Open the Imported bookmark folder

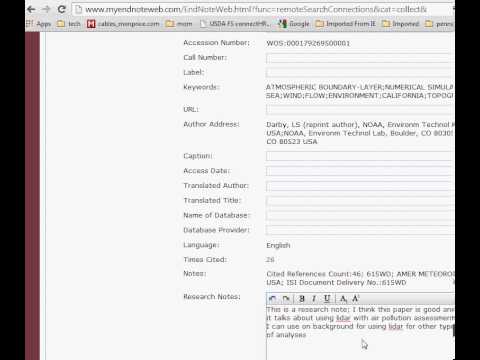401,24
